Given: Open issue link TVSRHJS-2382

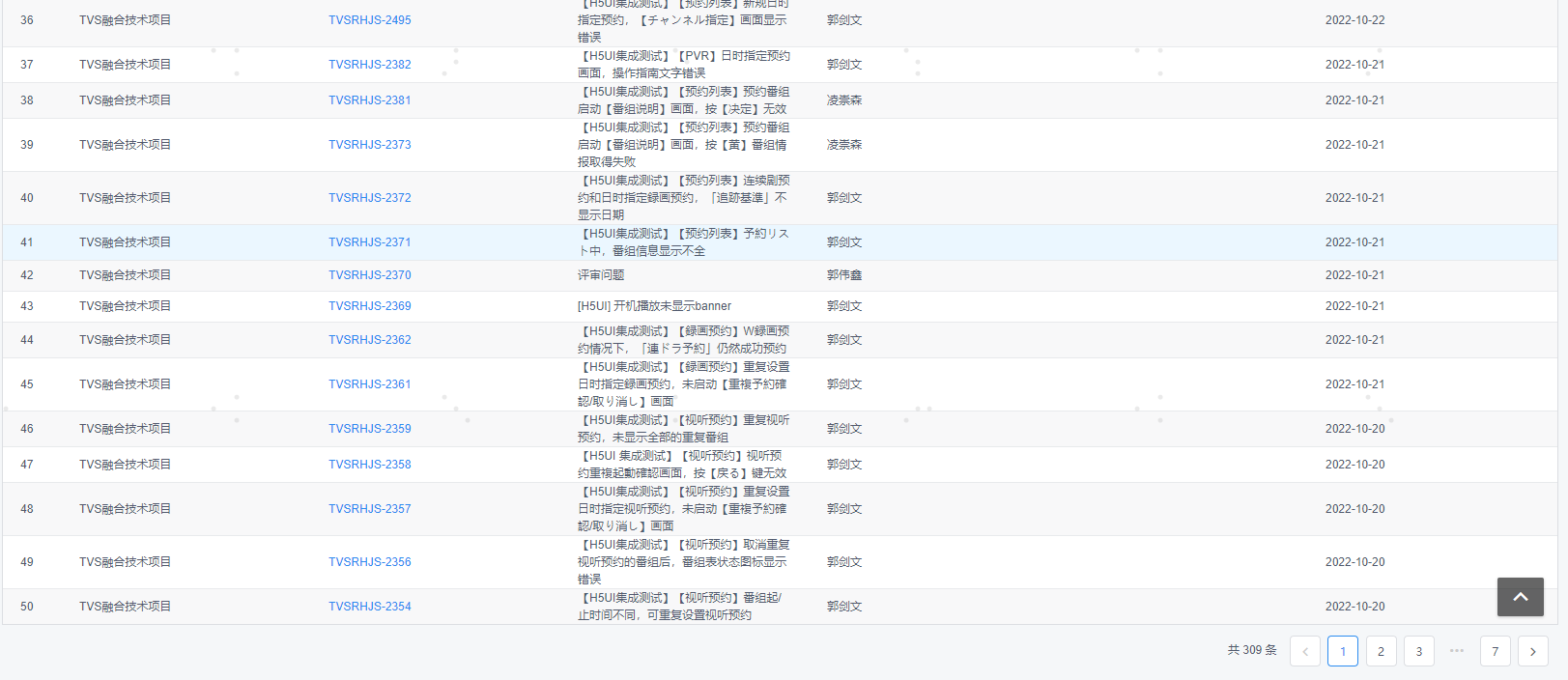Looking at the screenshot, I should [369, 65].
